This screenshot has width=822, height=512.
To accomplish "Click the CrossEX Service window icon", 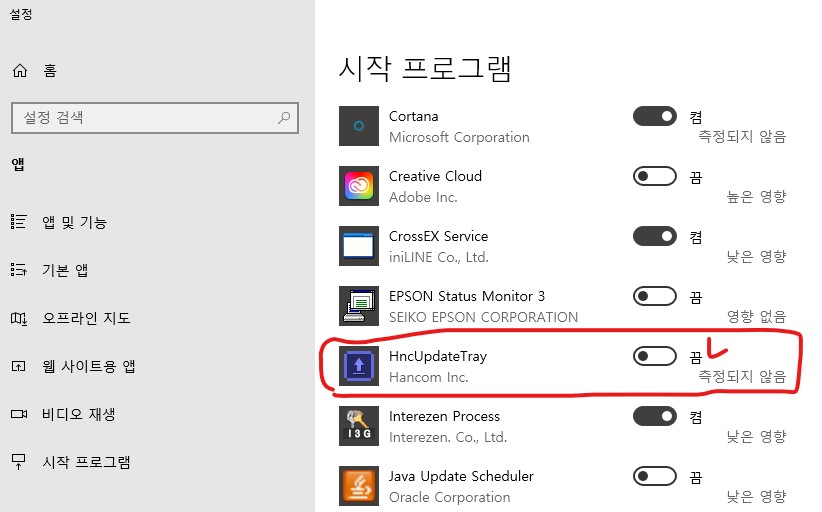I will 359,246.
